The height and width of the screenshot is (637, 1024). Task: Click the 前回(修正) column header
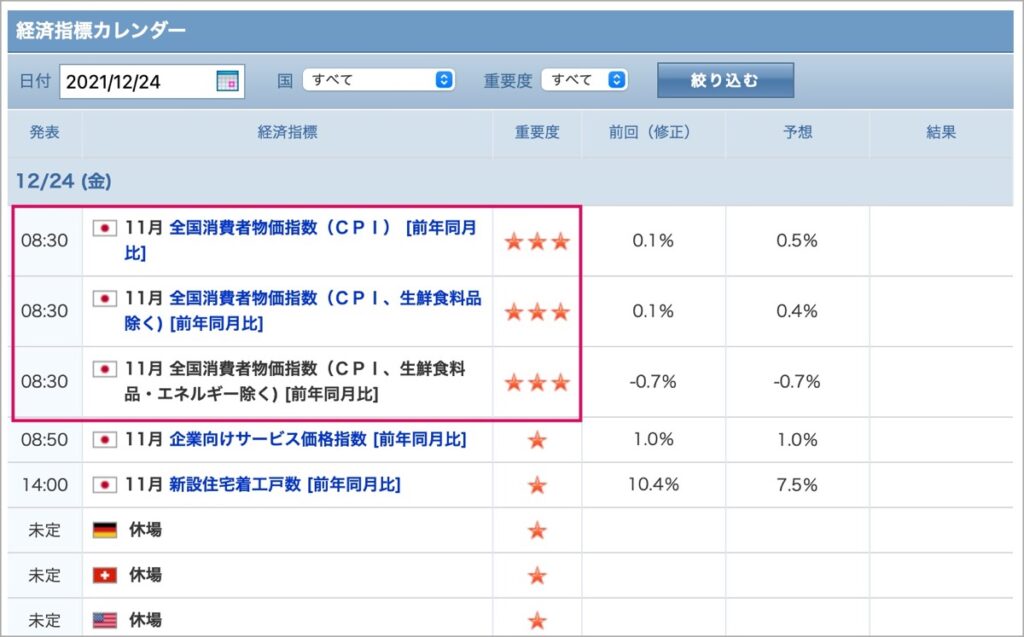[653, 132]
